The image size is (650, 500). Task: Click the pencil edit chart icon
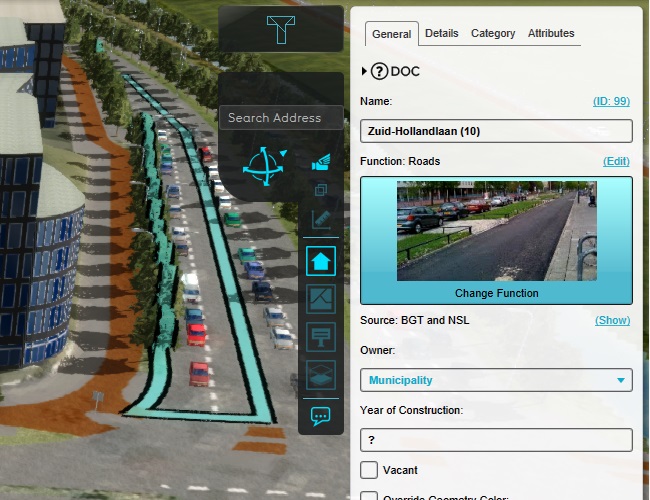pos(320,219)
